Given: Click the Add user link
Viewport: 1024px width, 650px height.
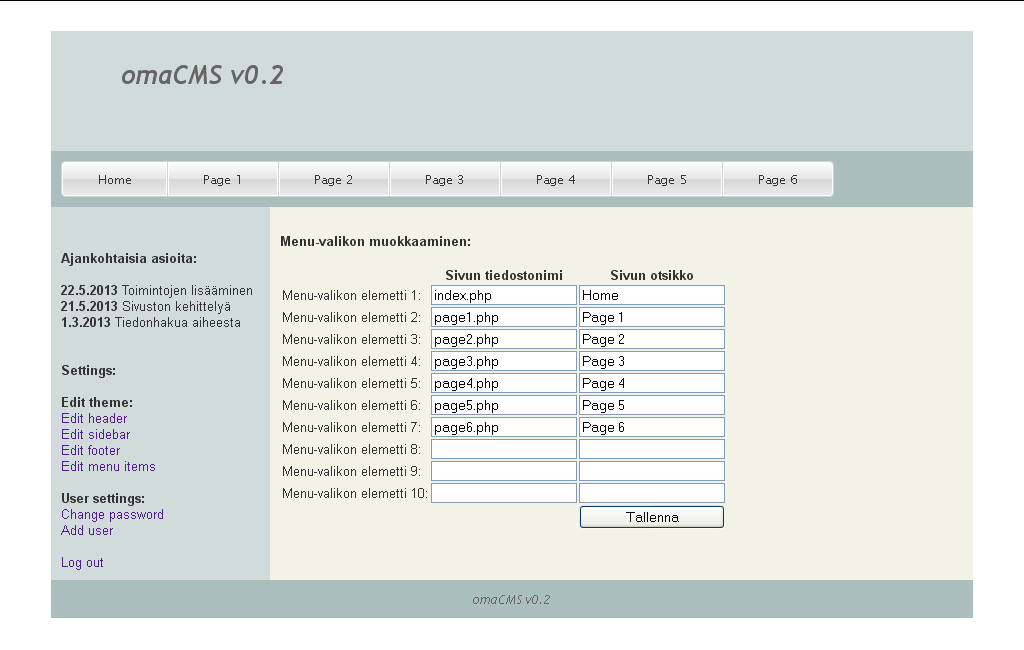Looking at the screenshot, I should 86,530.
